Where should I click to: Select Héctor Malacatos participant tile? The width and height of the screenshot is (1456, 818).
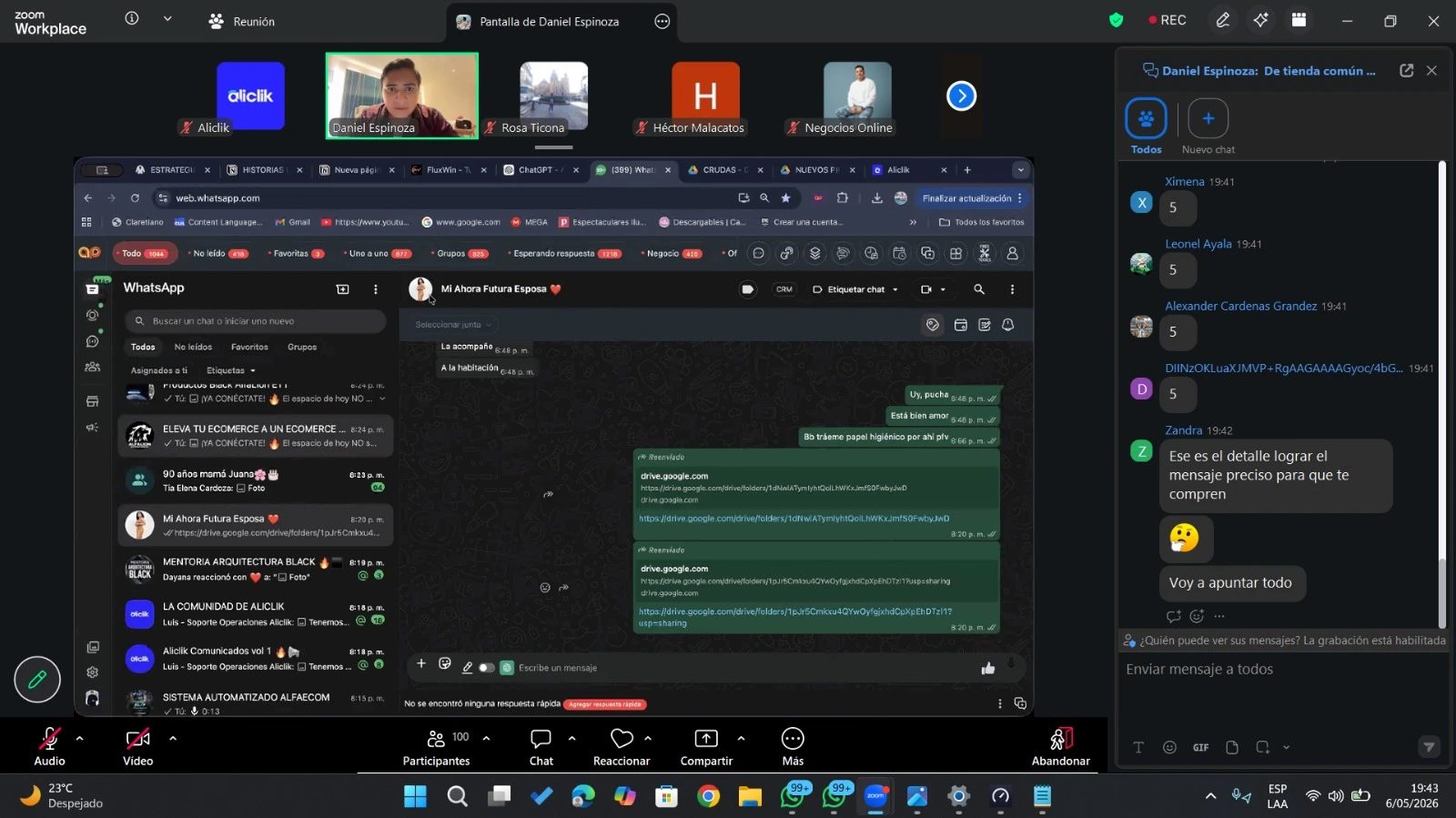(705, 98)
